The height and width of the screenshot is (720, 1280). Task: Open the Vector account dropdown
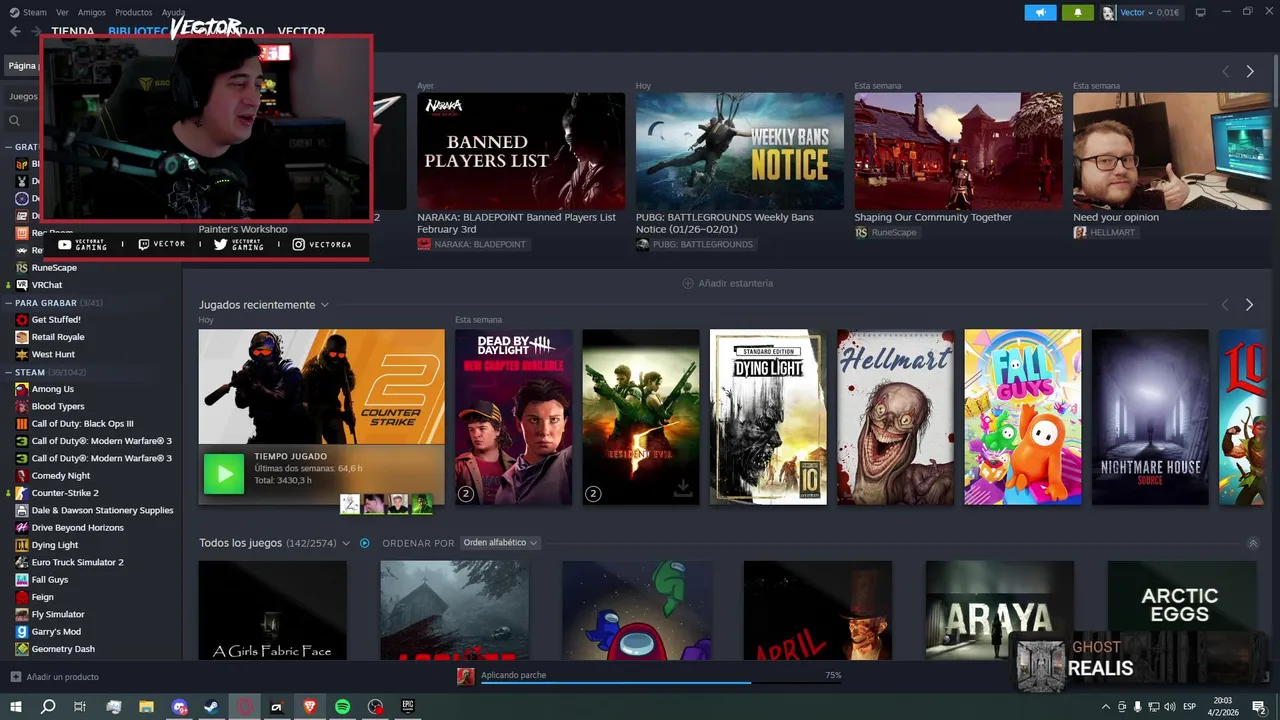(x=1141, y=13)
